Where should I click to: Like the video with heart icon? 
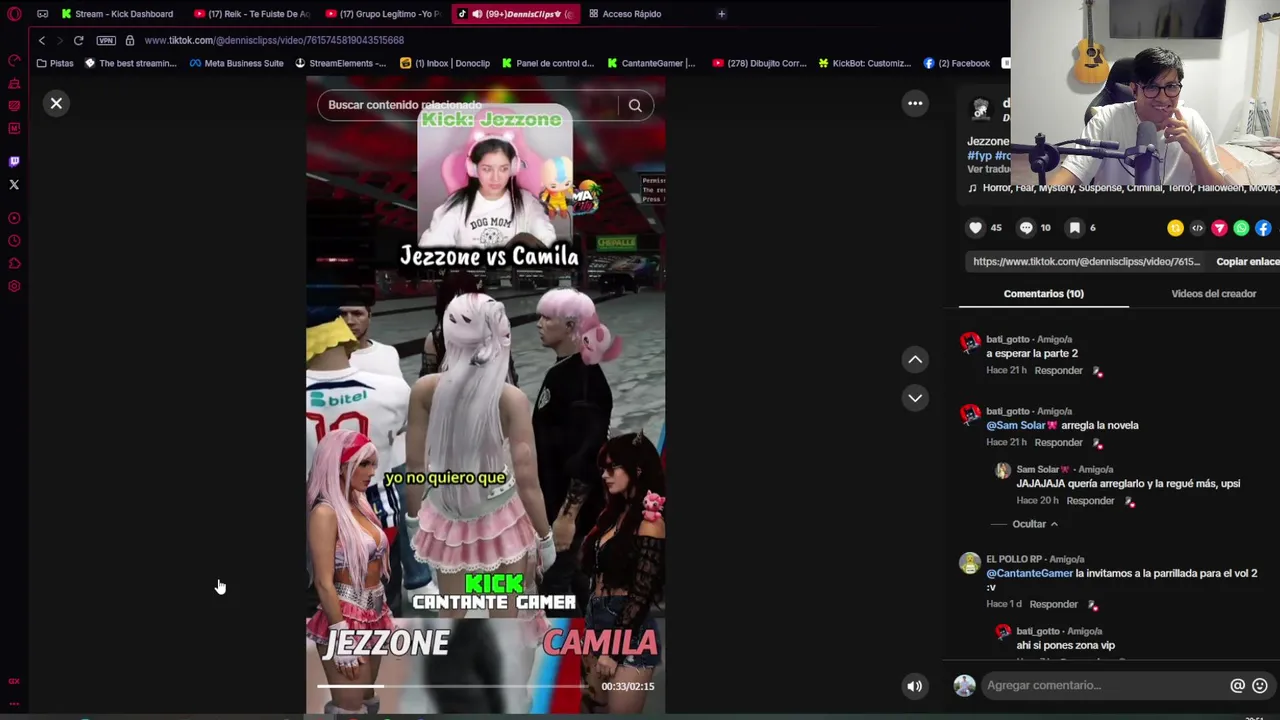tap(976, 228)
